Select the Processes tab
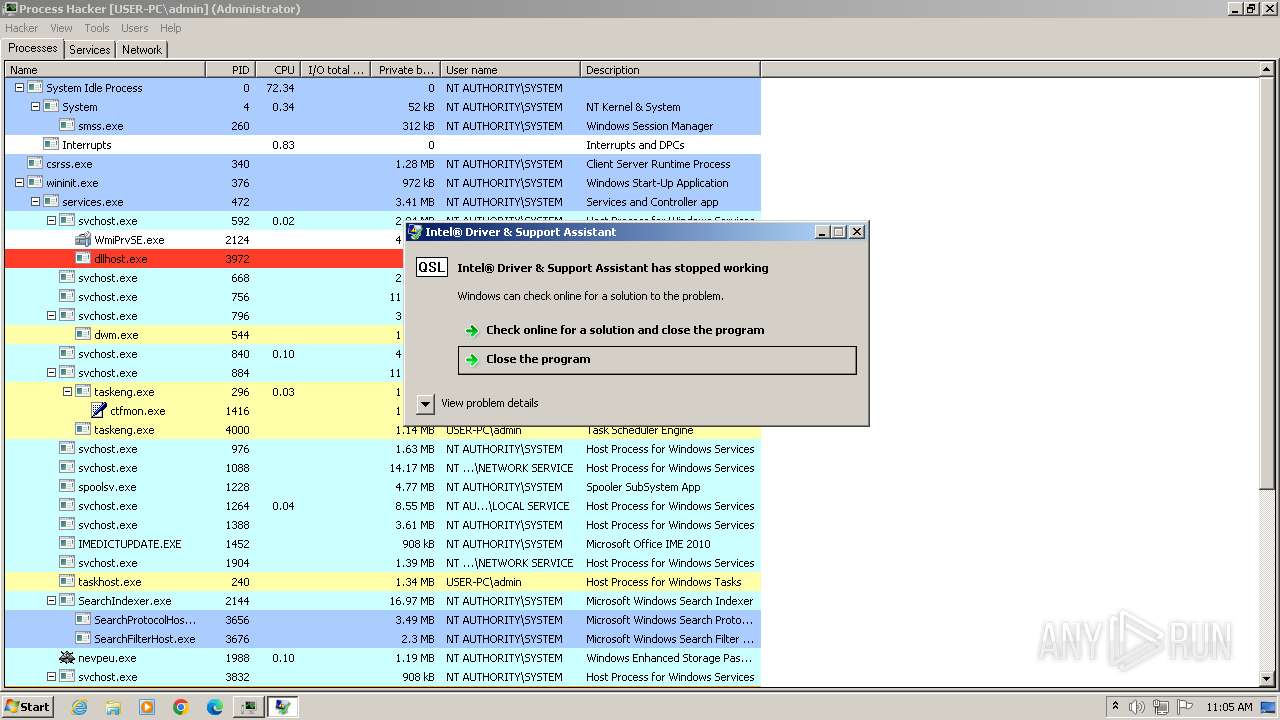Screen dimensions: 1280x720 pos(33,48)
